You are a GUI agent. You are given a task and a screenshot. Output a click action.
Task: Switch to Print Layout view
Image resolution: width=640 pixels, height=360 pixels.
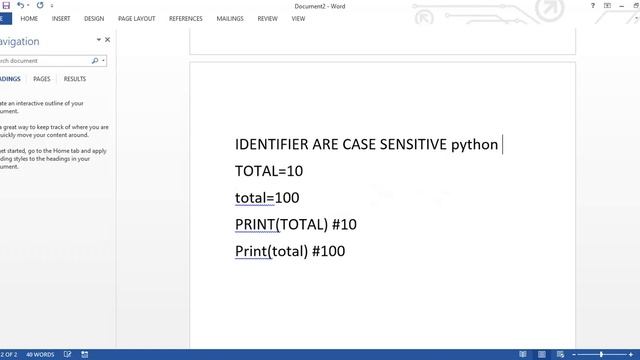point(541,354)
